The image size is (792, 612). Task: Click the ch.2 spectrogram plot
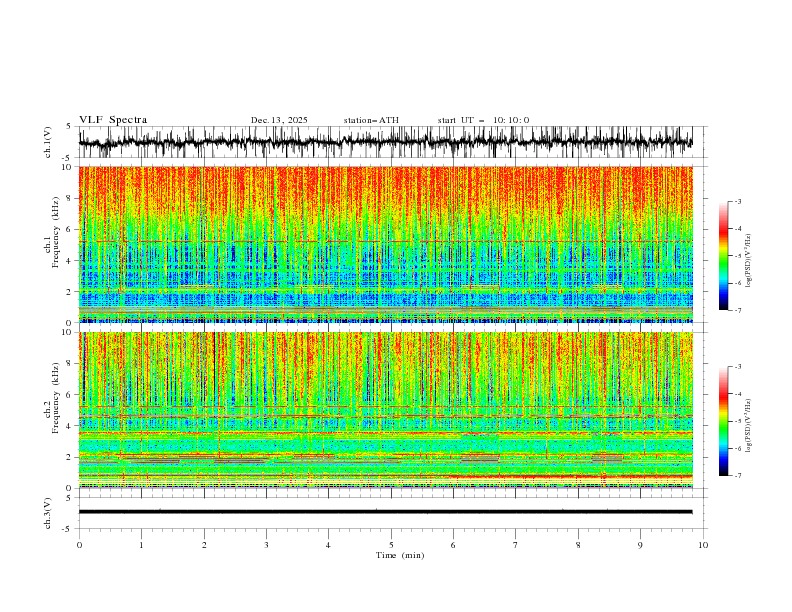(x=385, y=410)
